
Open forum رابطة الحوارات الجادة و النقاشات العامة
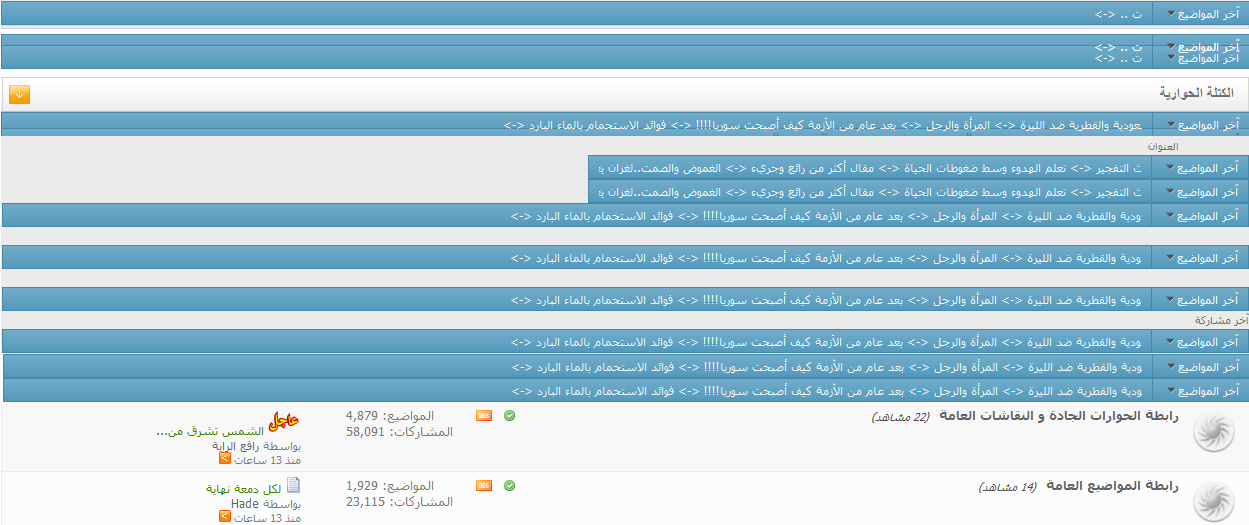click(x=1058, y=416)
